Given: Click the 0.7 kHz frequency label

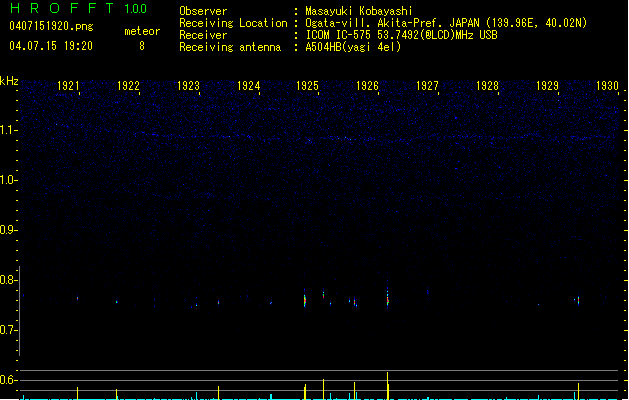Looking at the screenshot, I should coord(8,330).
